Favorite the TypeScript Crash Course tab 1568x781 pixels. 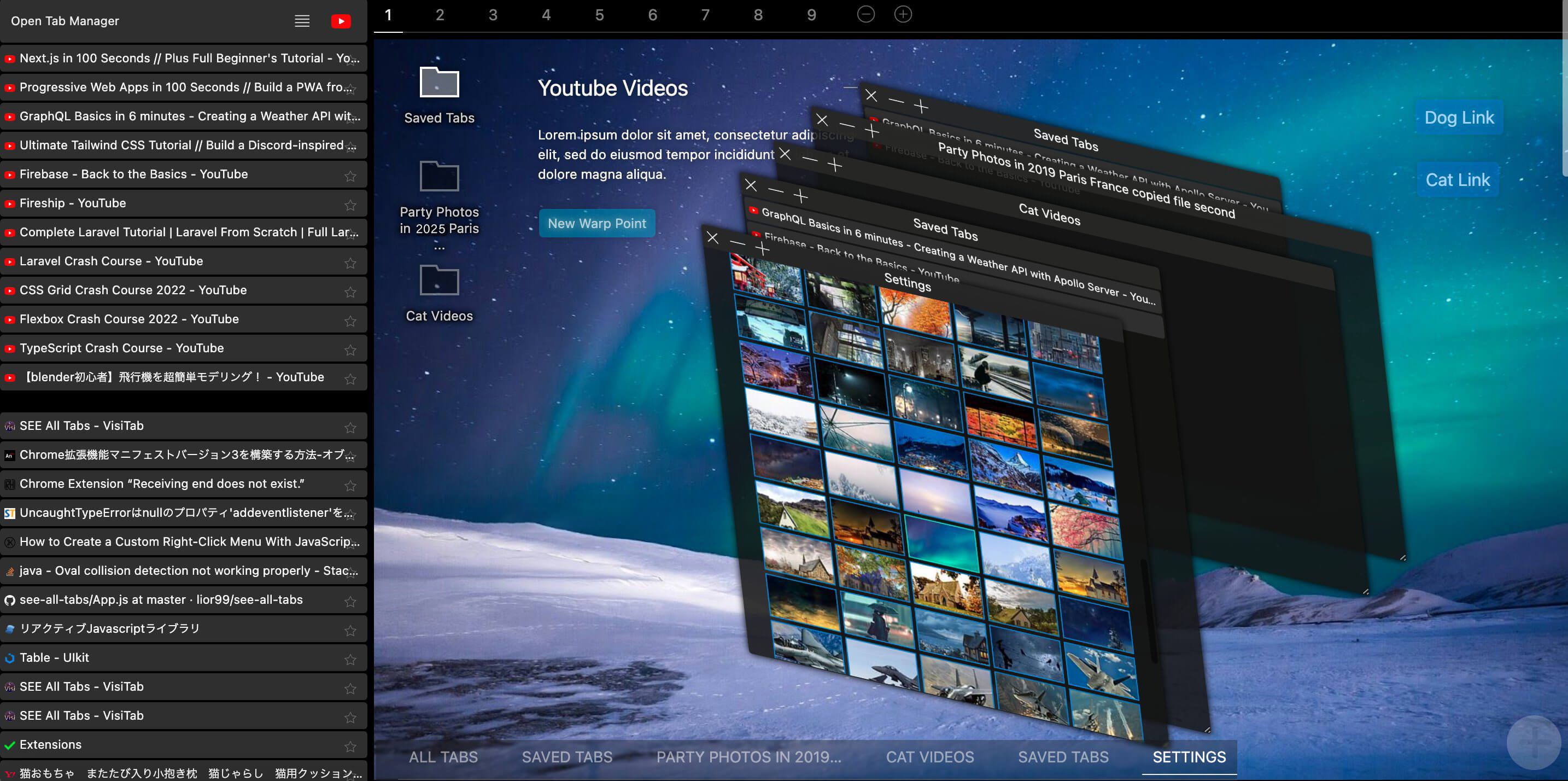[x=350, y=350]
